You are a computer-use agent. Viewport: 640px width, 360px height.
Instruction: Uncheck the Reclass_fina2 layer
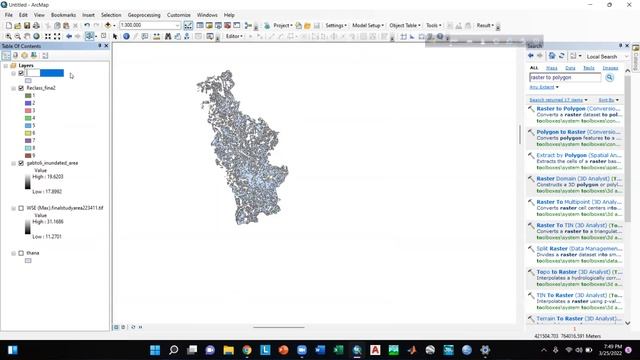pos(21,88)
